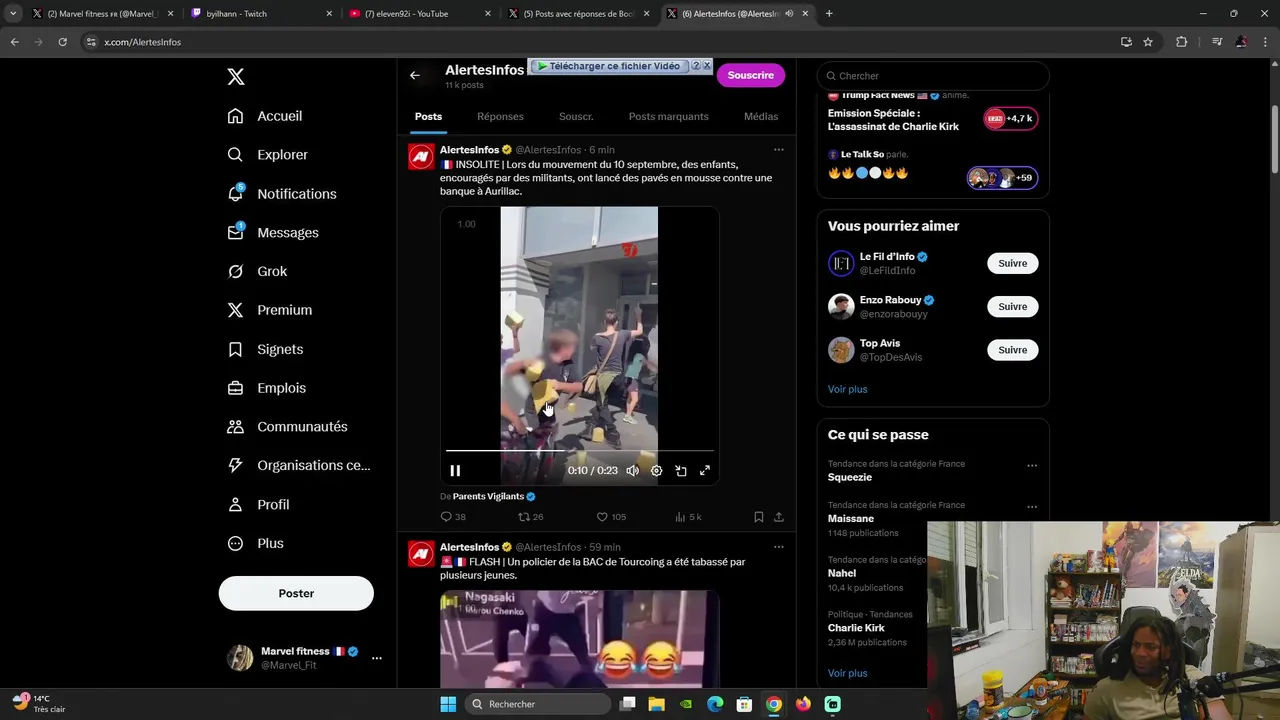
Task: View analytics of the INSOLITE post
Action: 688,517
